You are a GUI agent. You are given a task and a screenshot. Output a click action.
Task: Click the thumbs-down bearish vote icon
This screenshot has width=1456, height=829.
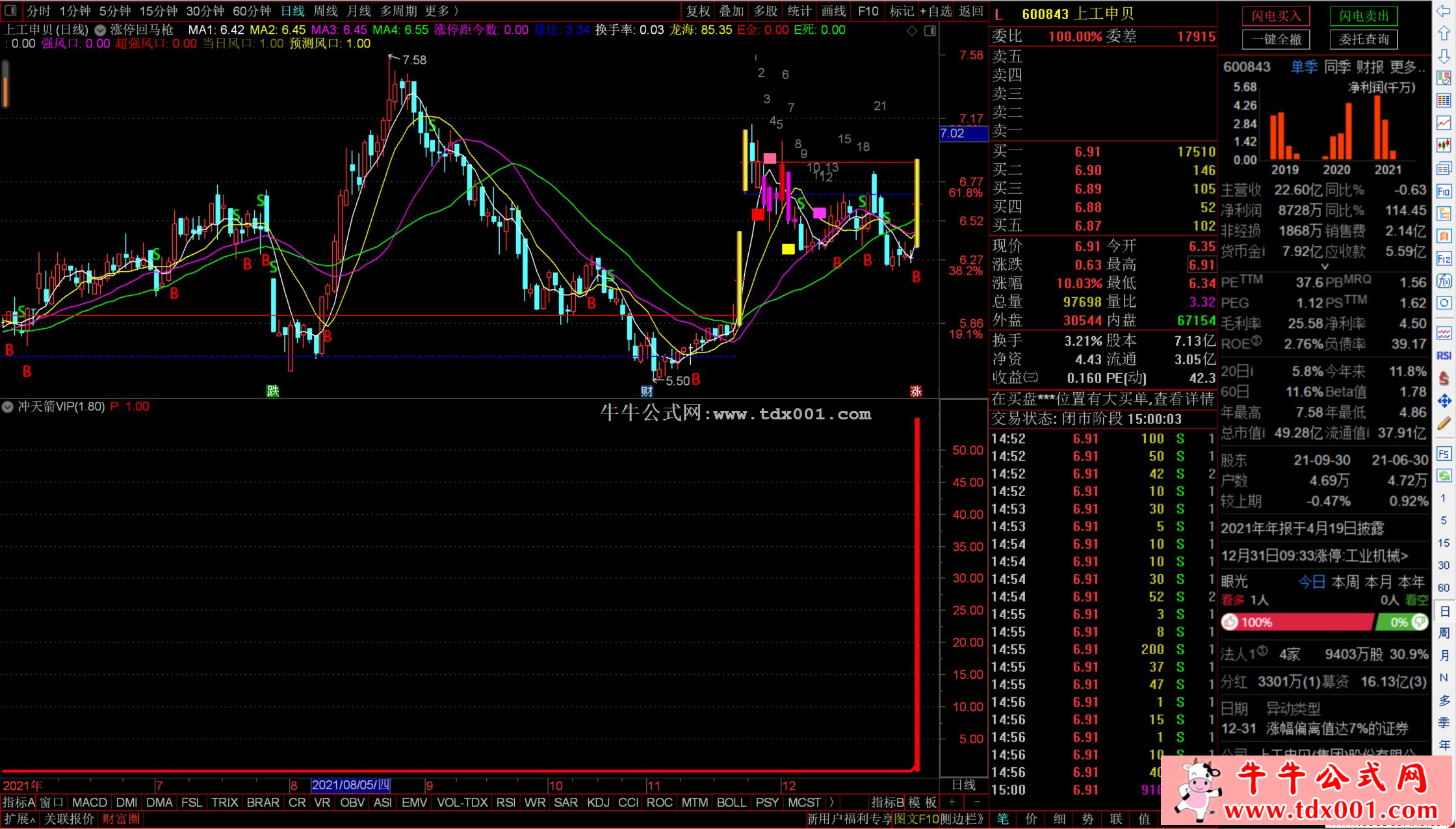(1420, 622)
